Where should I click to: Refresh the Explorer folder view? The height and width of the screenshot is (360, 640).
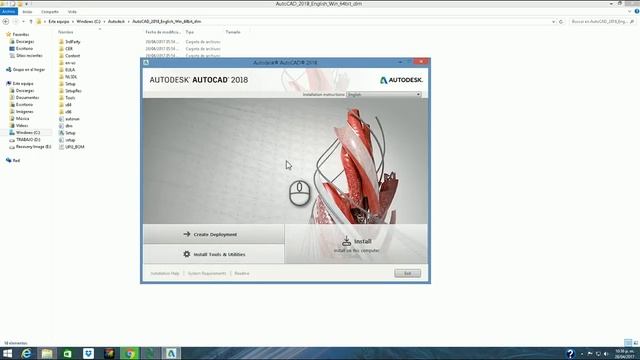point(561,22)
